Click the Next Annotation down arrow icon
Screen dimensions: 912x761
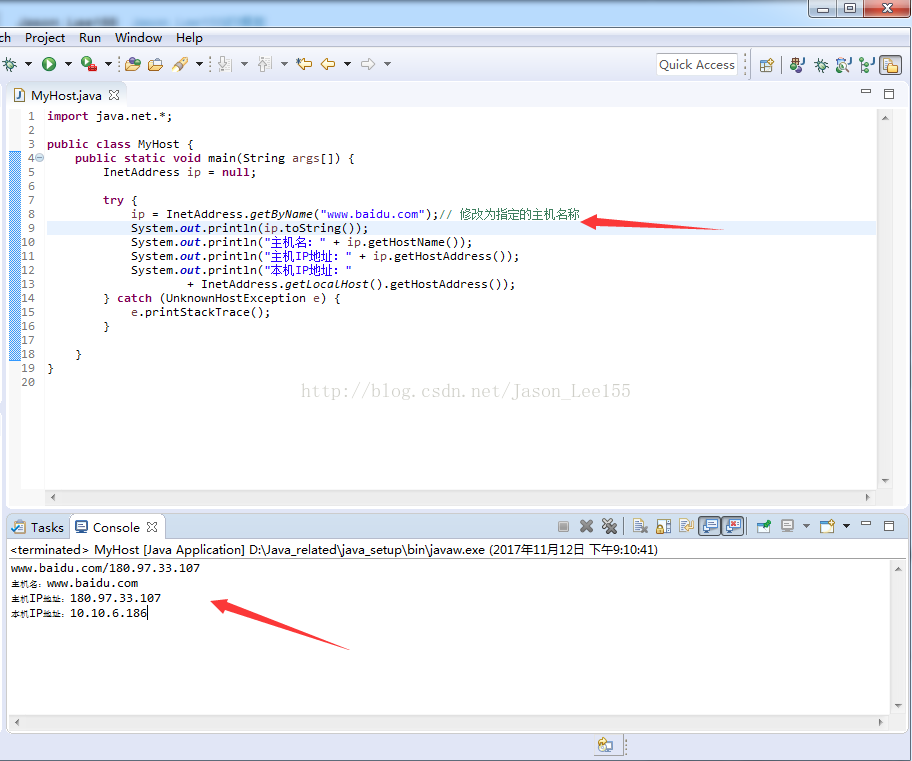pyautogui.click(x=225, y=64)
